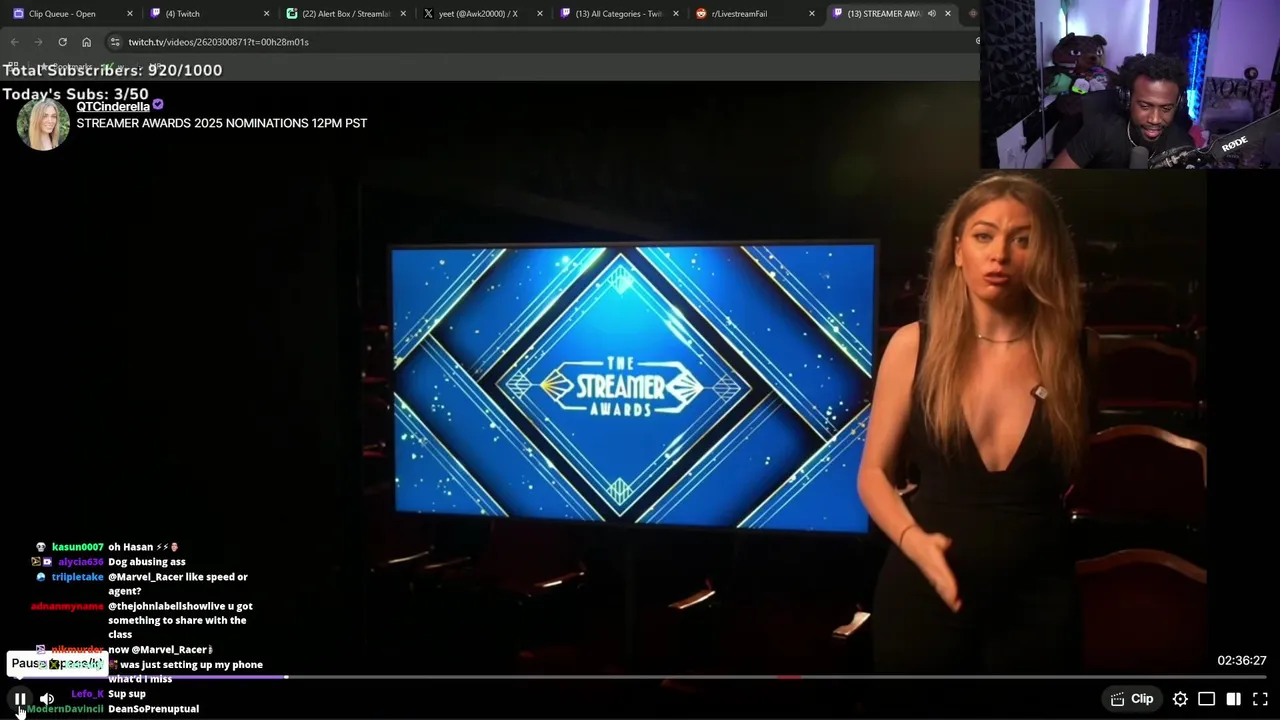This screenshot has width=1280, height=720.
Task: Open the All Categories Twitch tab
Action: pos(618,14)
